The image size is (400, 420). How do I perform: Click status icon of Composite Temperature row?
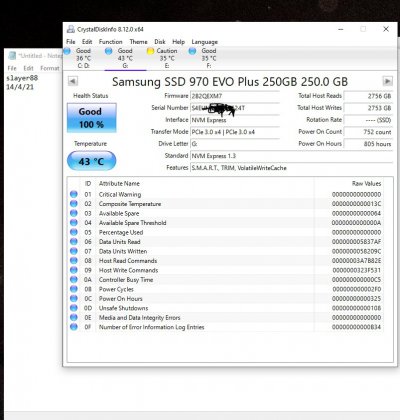[x=74, y=204]
